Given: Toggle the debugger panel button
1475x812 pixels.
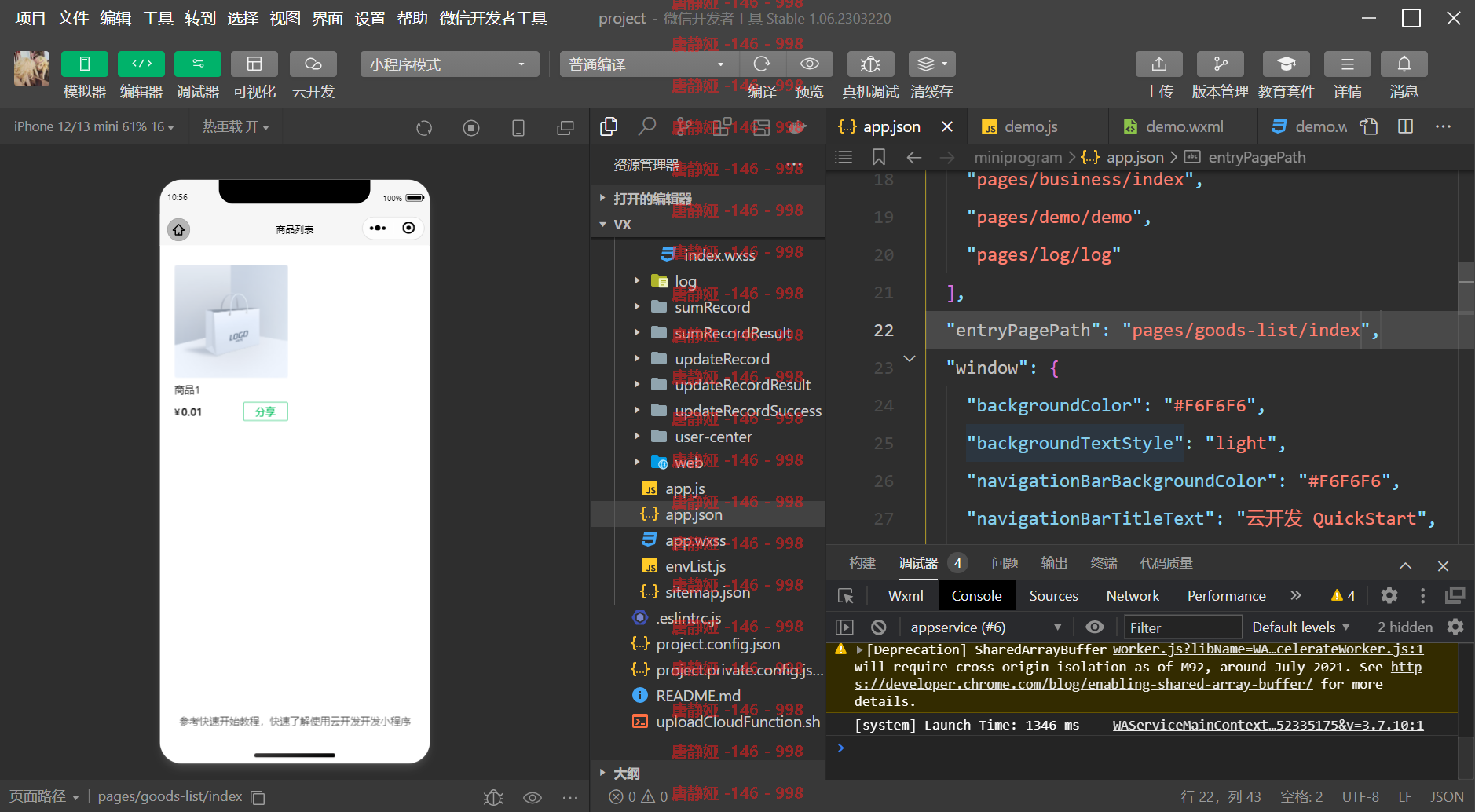Looking at the screenshot, I should tap(198, 64).
